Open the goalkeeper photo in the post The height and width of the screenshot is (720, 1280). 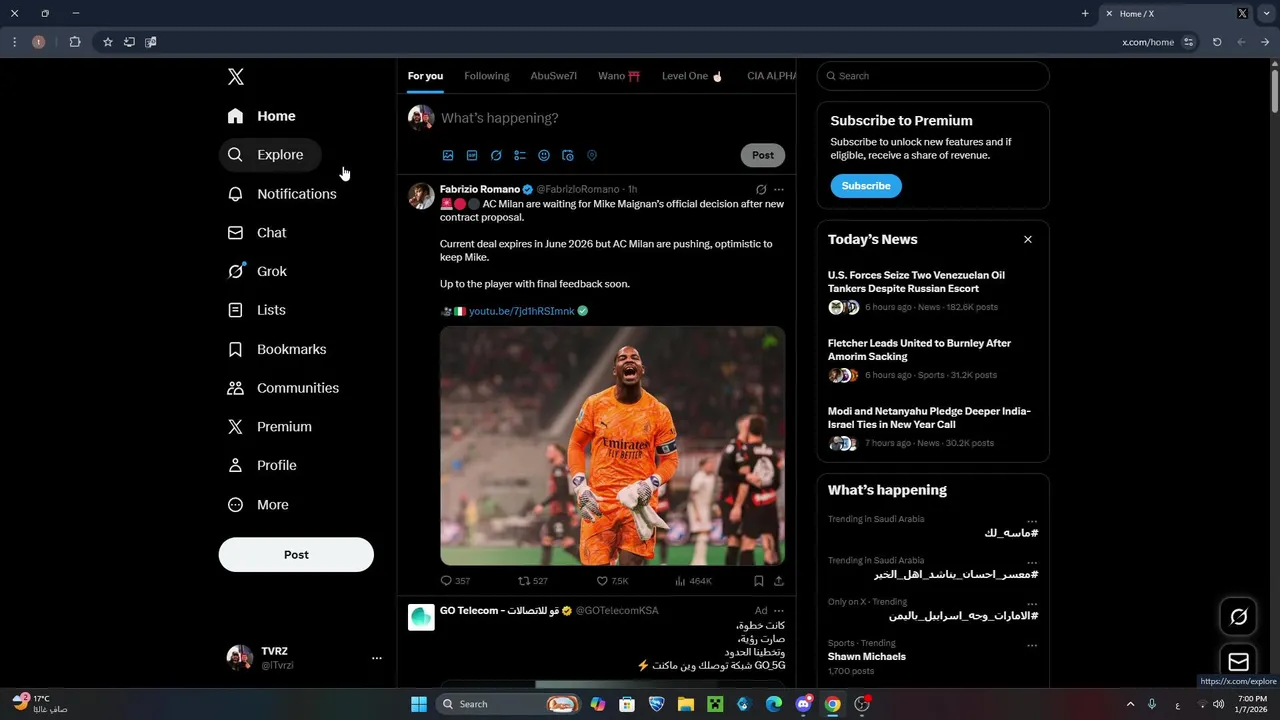[x=612, y=446]
